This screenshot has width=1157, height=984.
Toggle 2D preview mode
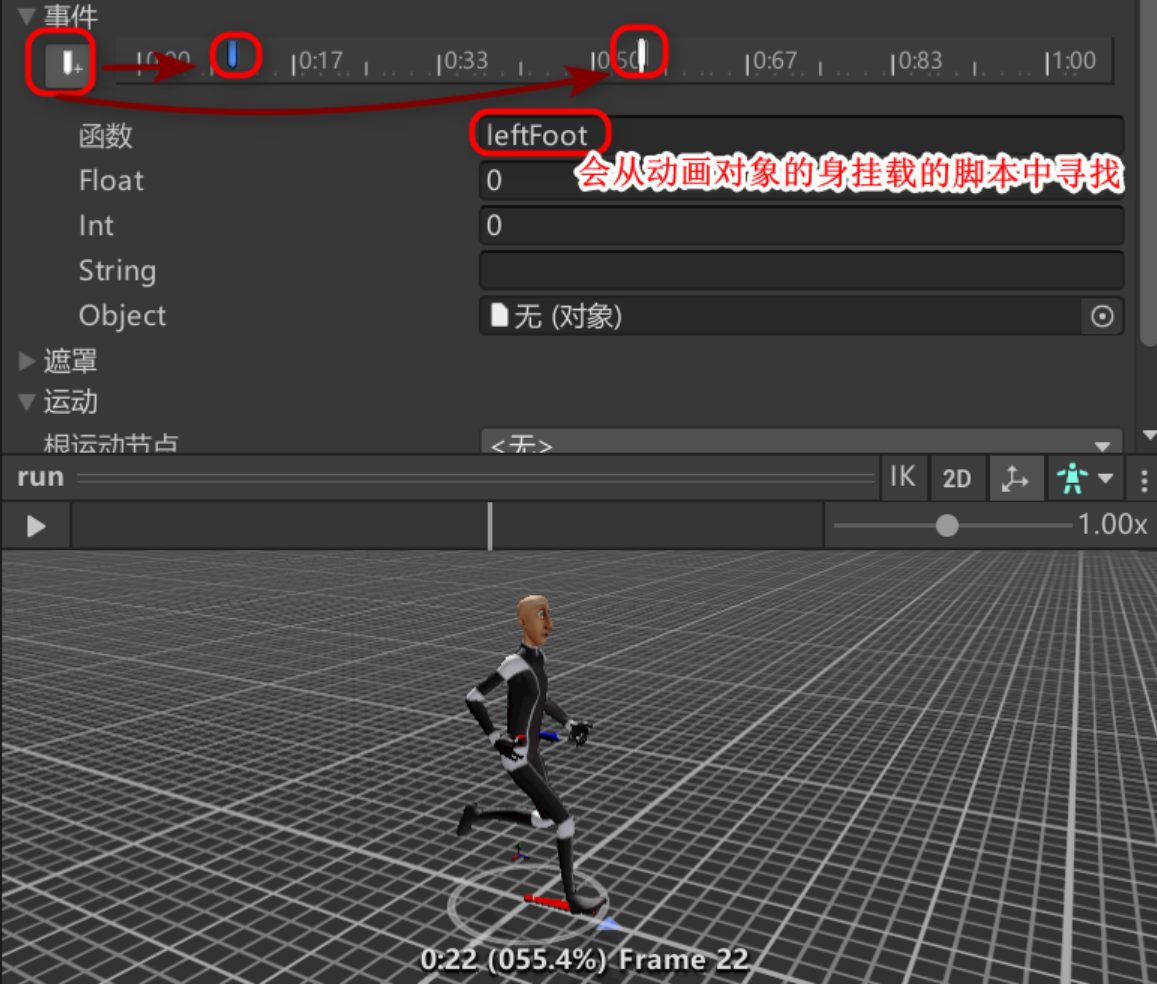[x=956, y=479]
